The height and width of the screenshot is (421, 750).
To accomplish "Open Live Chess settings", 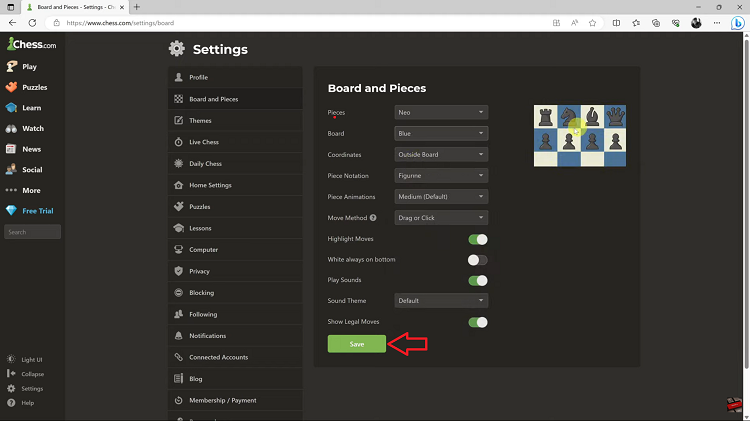I will 235,142.
